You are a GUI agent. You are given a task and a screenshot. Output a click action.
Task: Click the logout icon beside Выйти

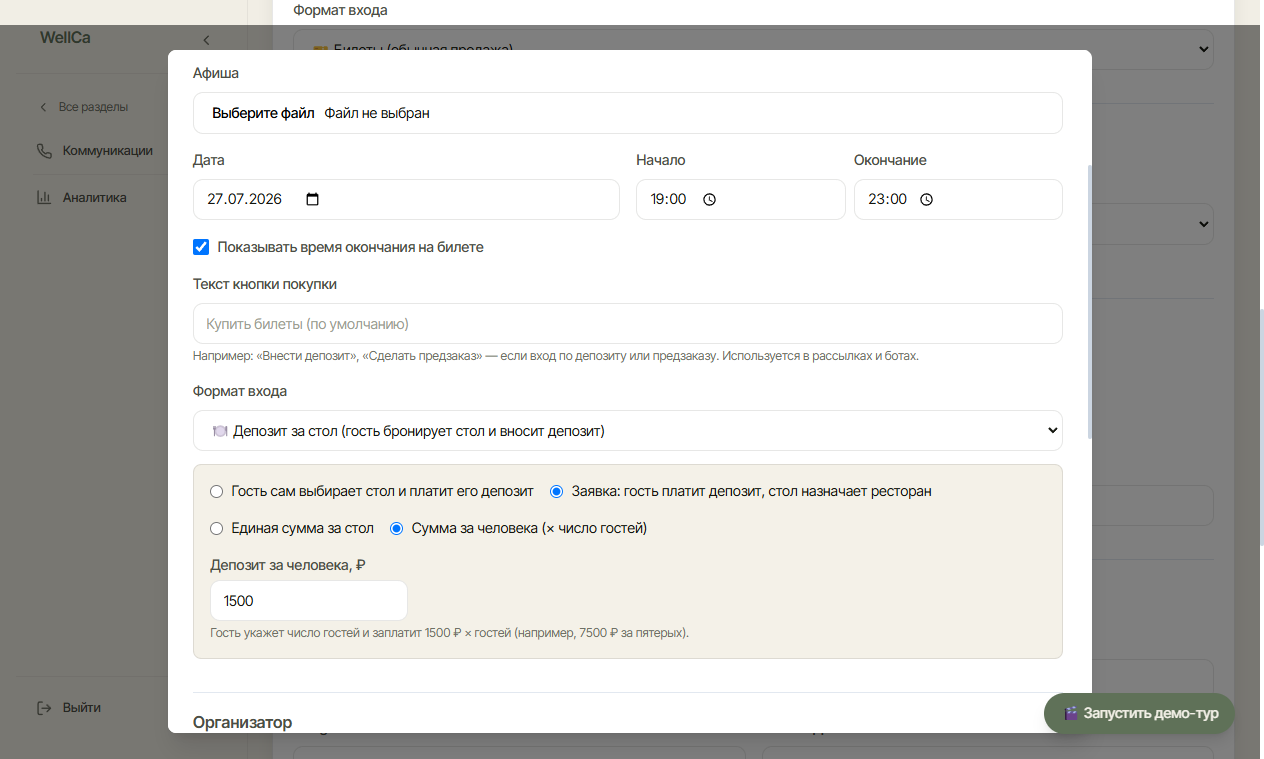44,708
